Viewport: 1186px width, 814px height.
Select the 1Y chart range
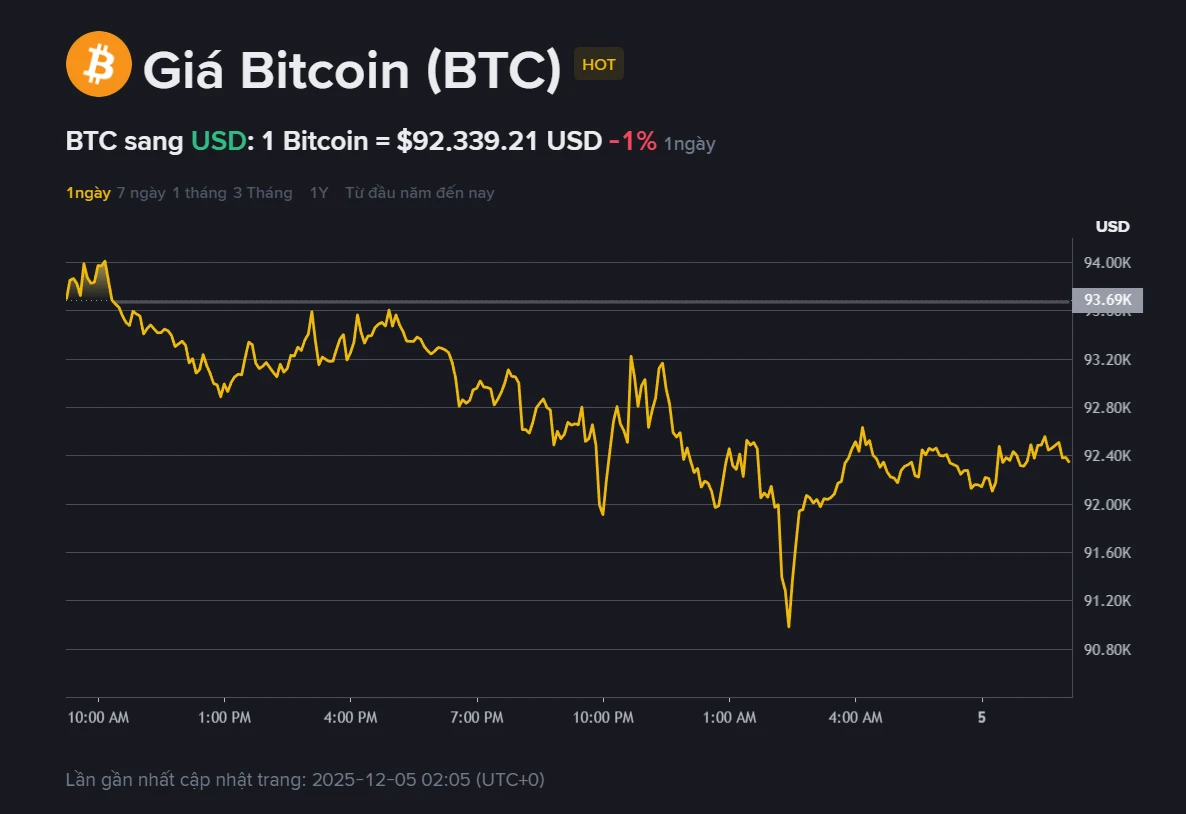pos(318,193)
